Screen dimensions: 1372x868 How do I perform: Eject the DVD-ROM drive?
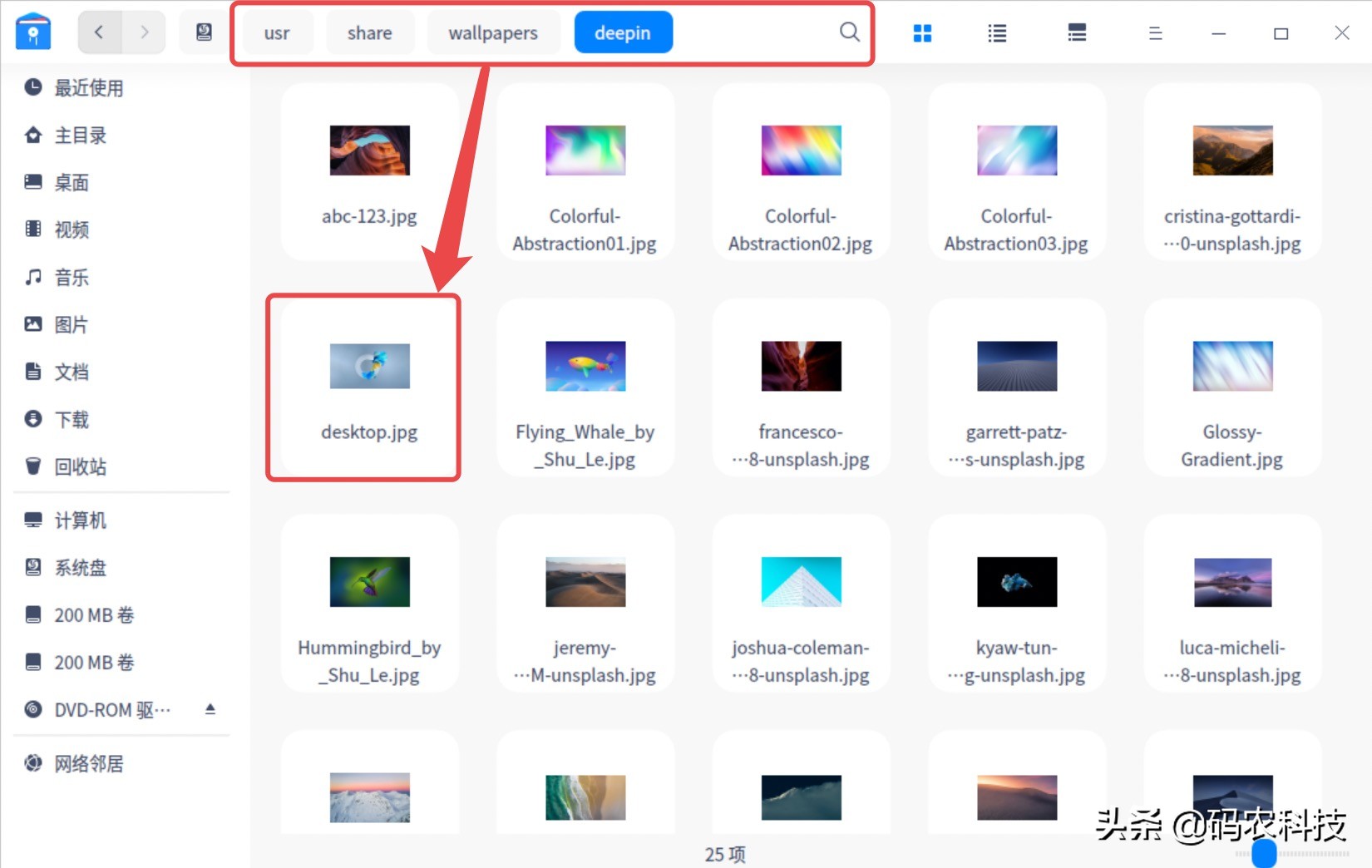pos(210,708)
